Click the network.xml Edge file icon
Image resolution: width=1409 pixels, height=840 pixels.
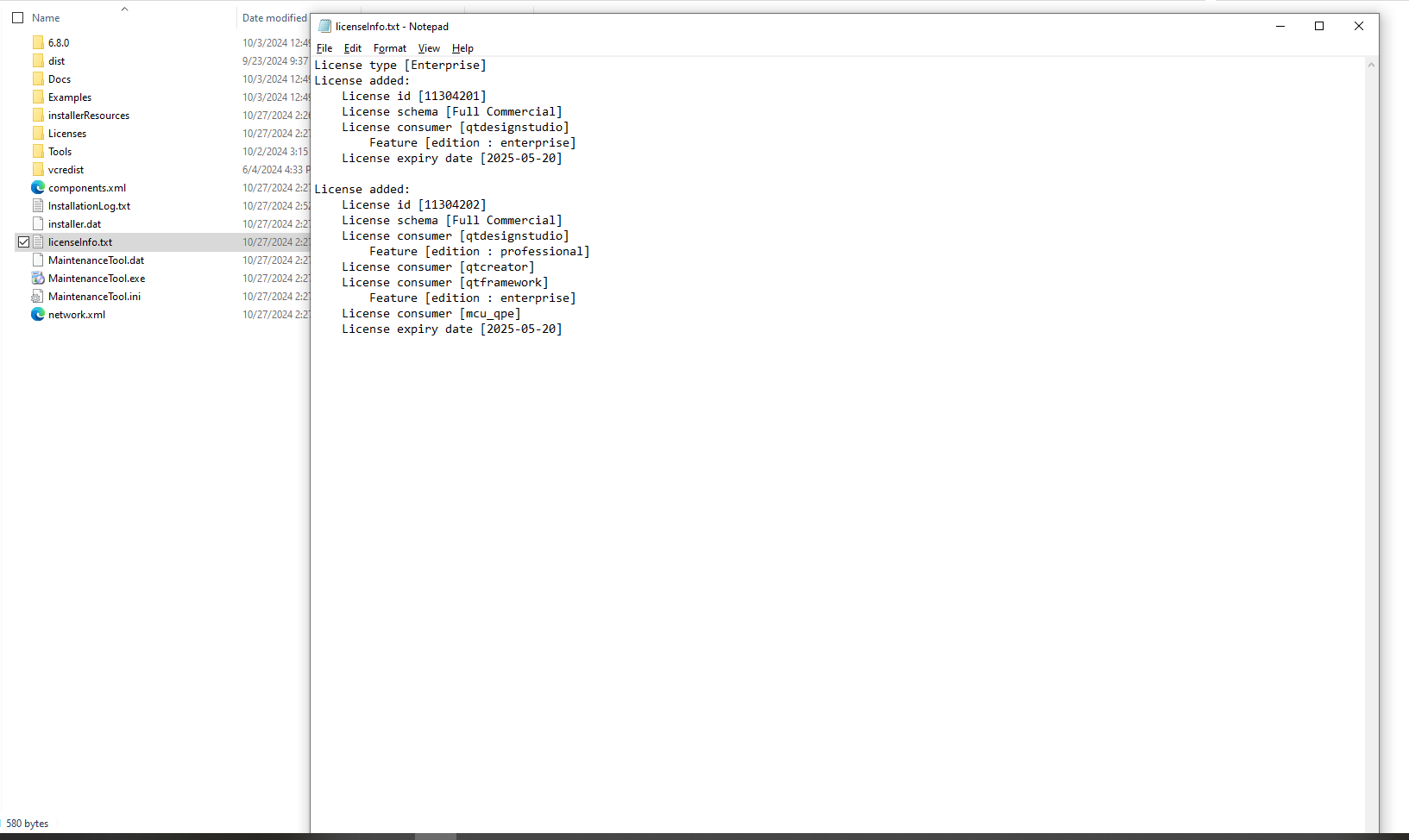tap(38, 314)
